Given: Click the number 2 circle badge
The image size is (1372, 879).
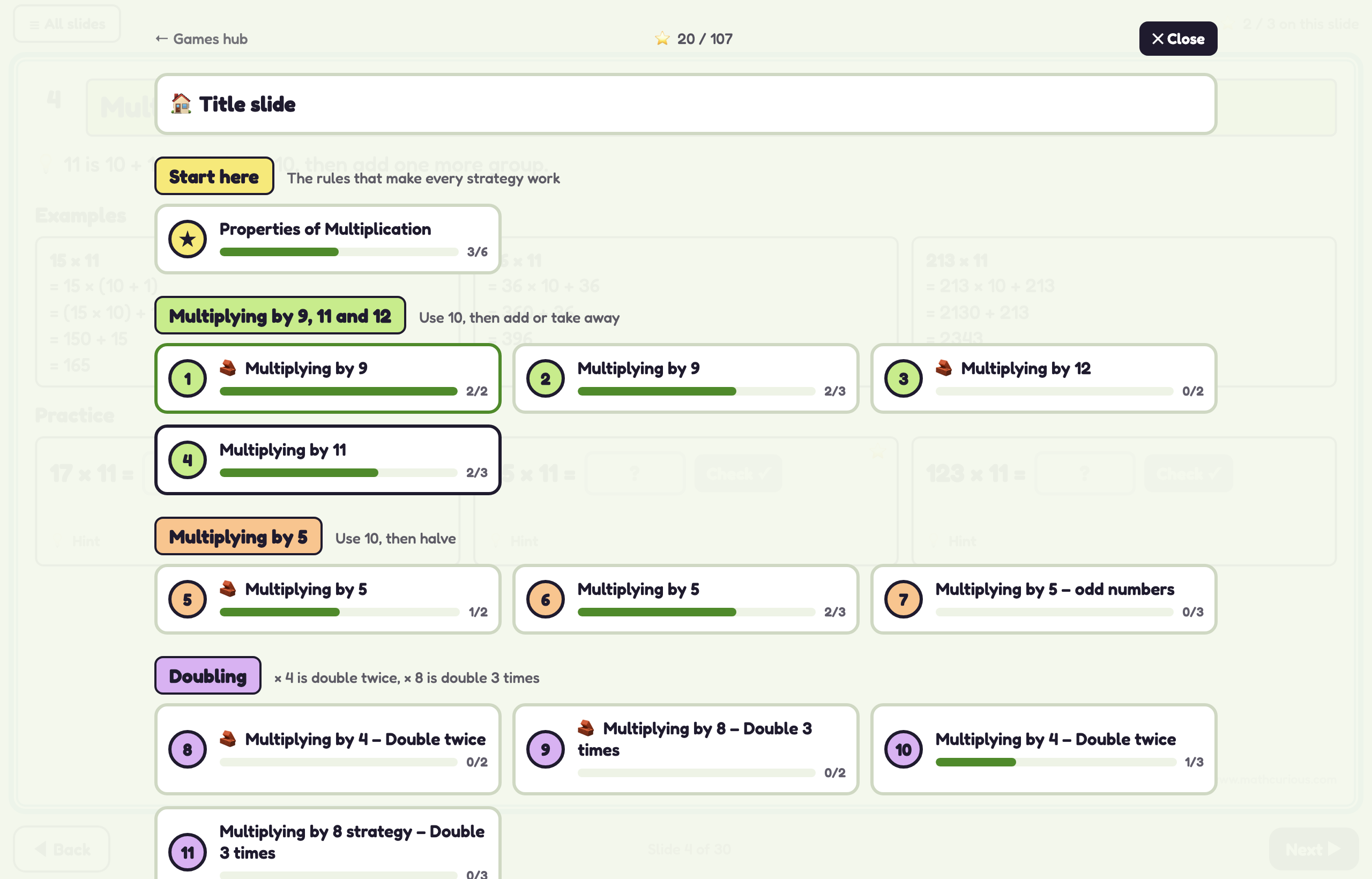Looking at the screenshot, I should [545, 378].
